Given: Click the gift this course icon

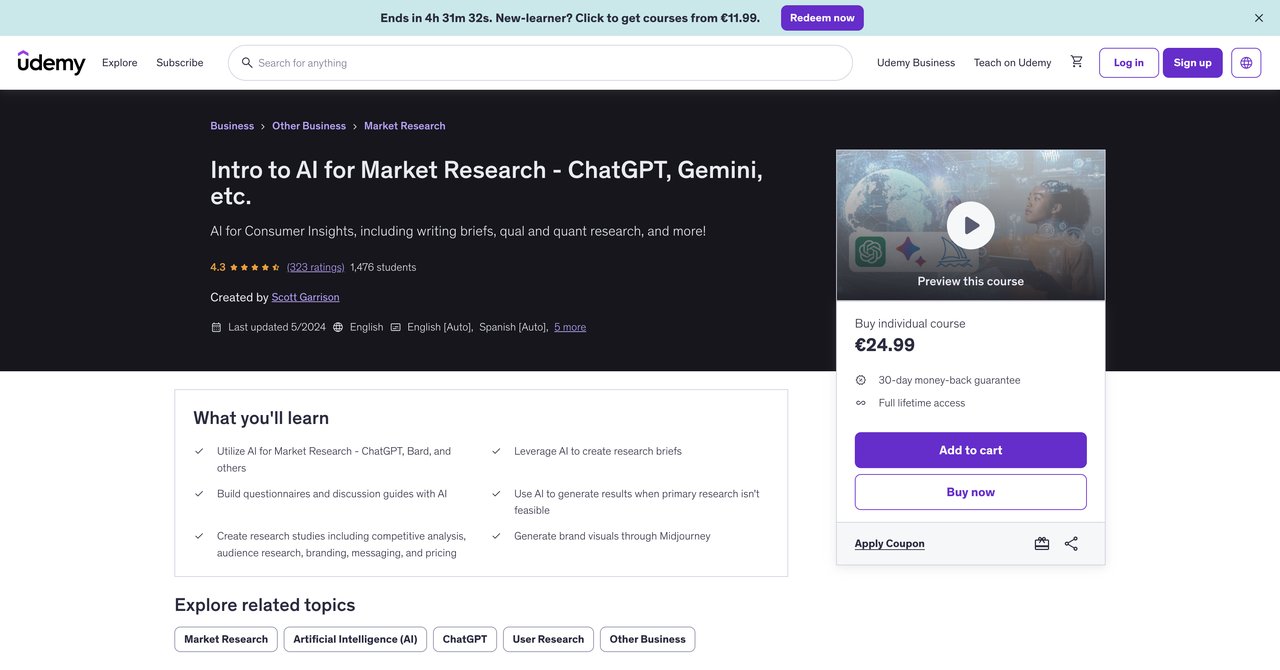Looking at the screenshot, I should click(1042, 544).
